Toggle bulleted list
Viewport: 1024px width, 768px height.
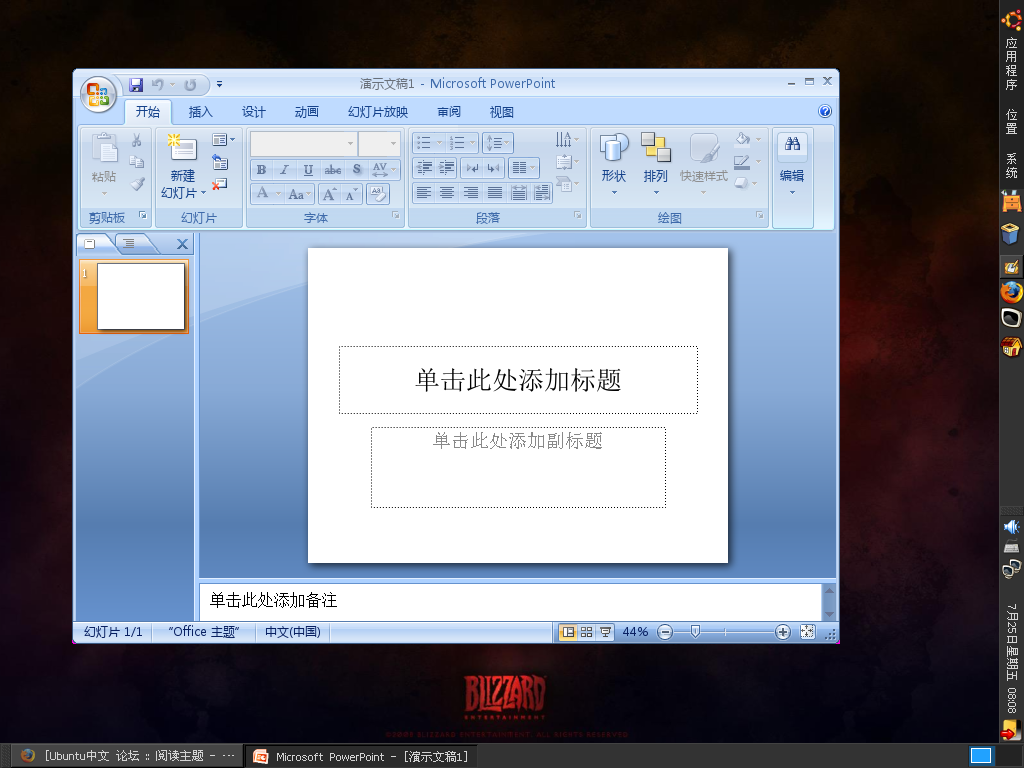424,142
